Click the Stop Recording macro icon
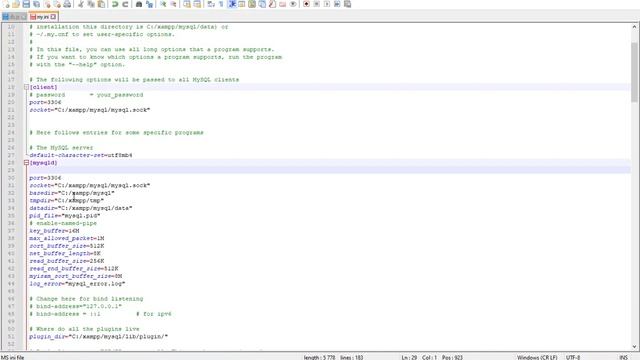The height and width of the screenshot is (360, 640). point(316,4)
